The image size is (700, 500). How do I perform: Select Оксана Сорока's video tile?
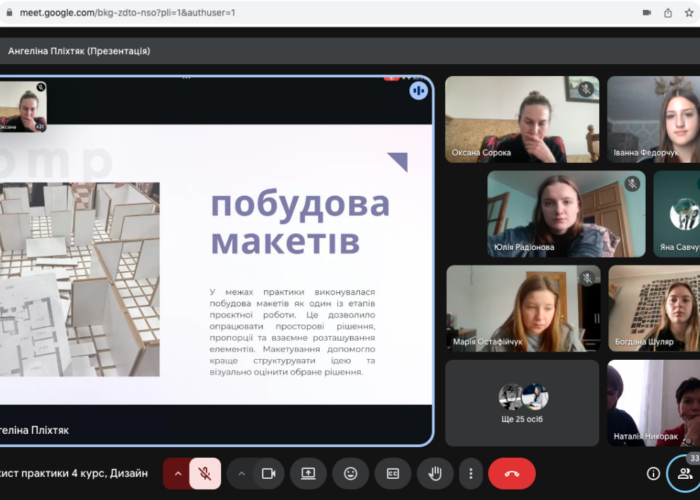coord(522,119)
